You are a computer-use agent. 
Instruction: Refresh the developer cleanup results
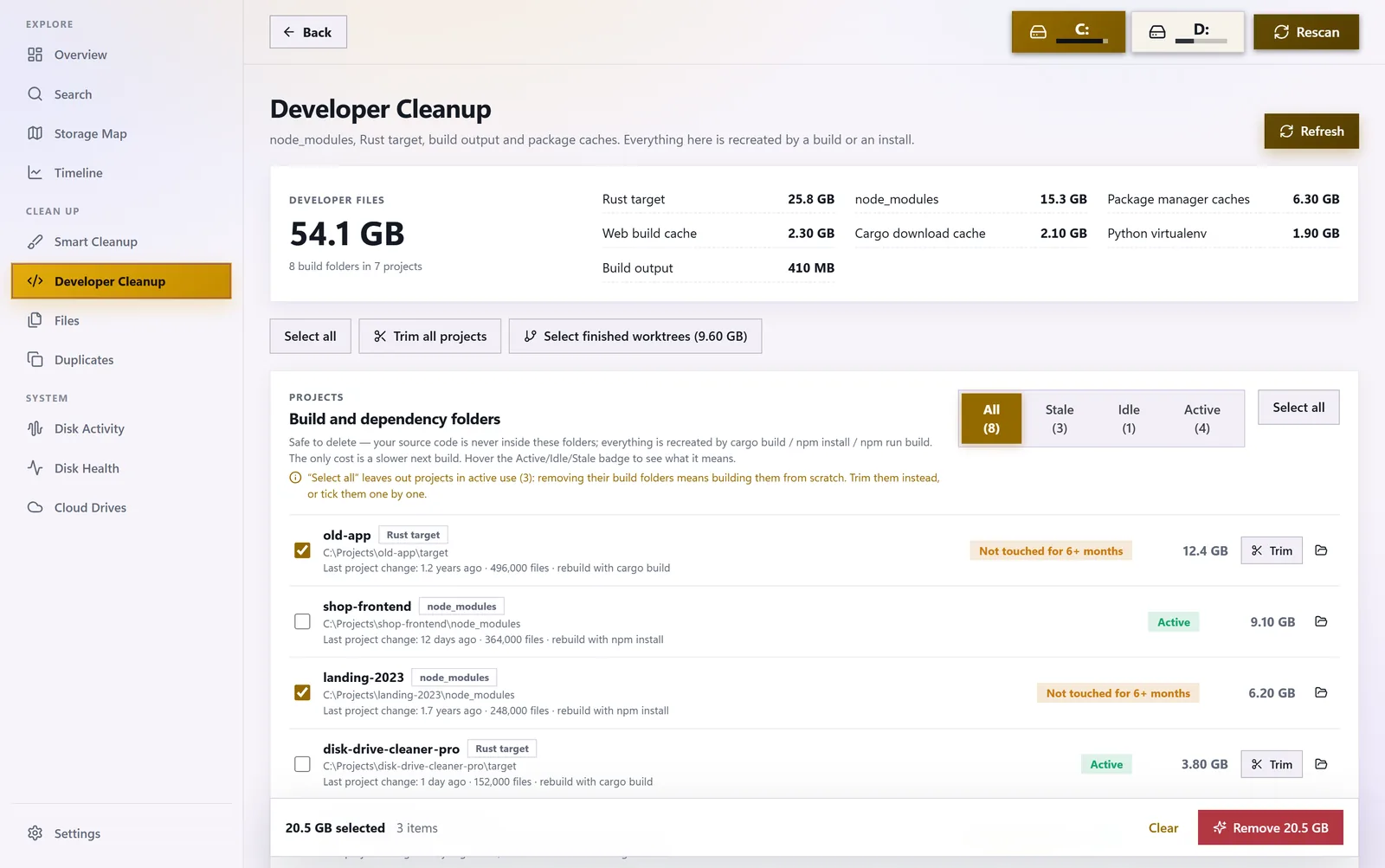1311,132
